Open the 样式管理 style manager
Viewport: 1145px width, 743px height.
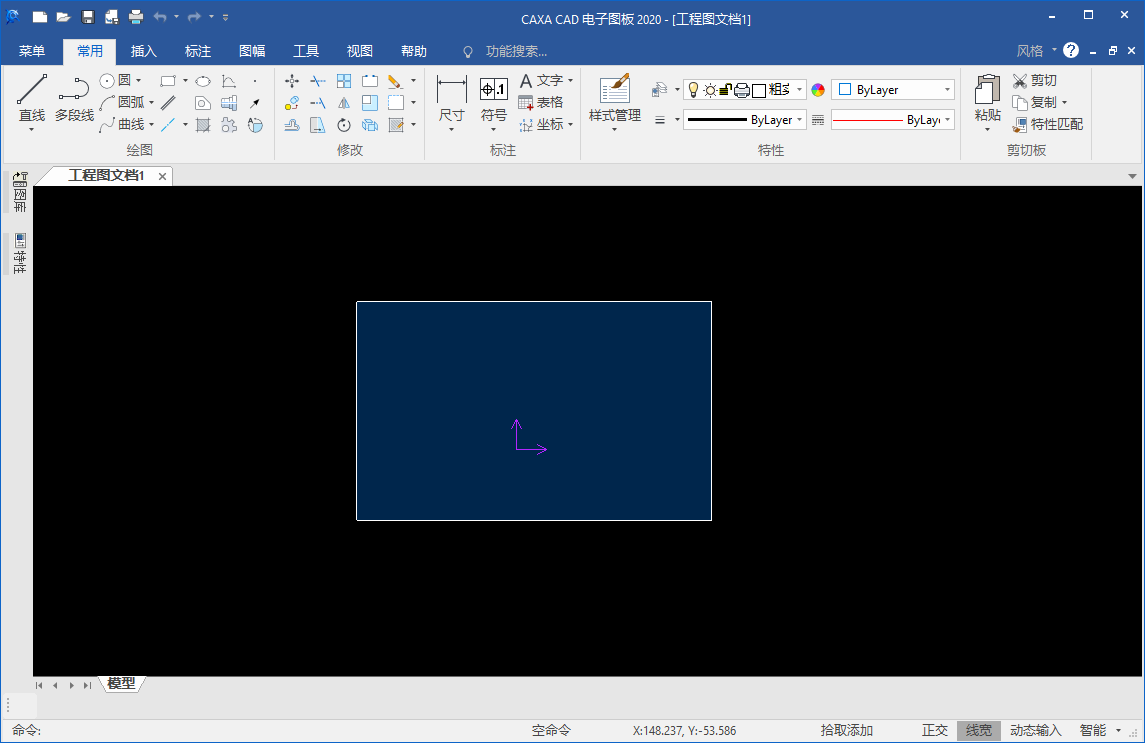[614, 98]
